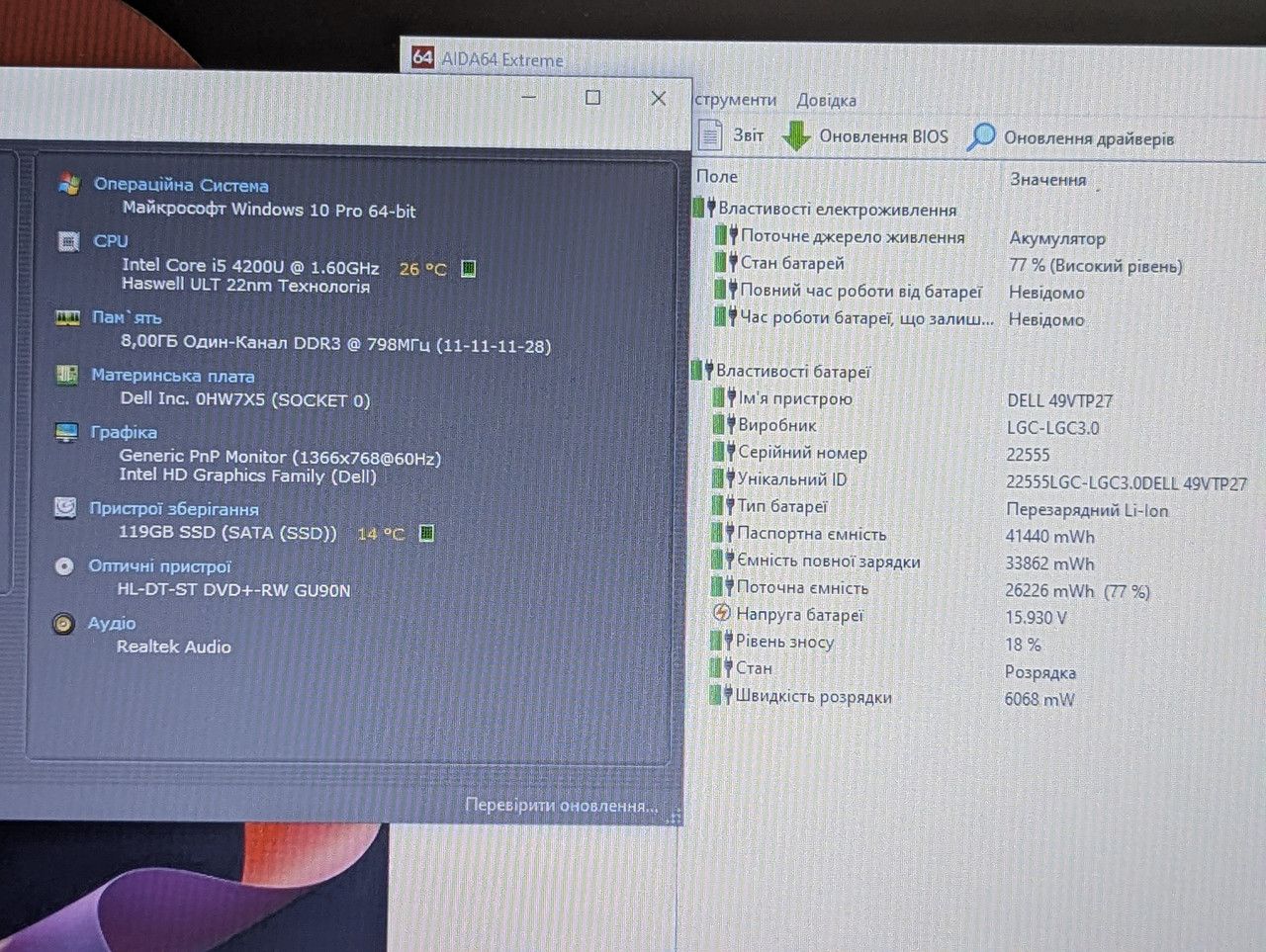Viewport: 1266px width, 952px height.
Task: Click the green CPU temperature indicator
Action: click(x=469, y=269)
